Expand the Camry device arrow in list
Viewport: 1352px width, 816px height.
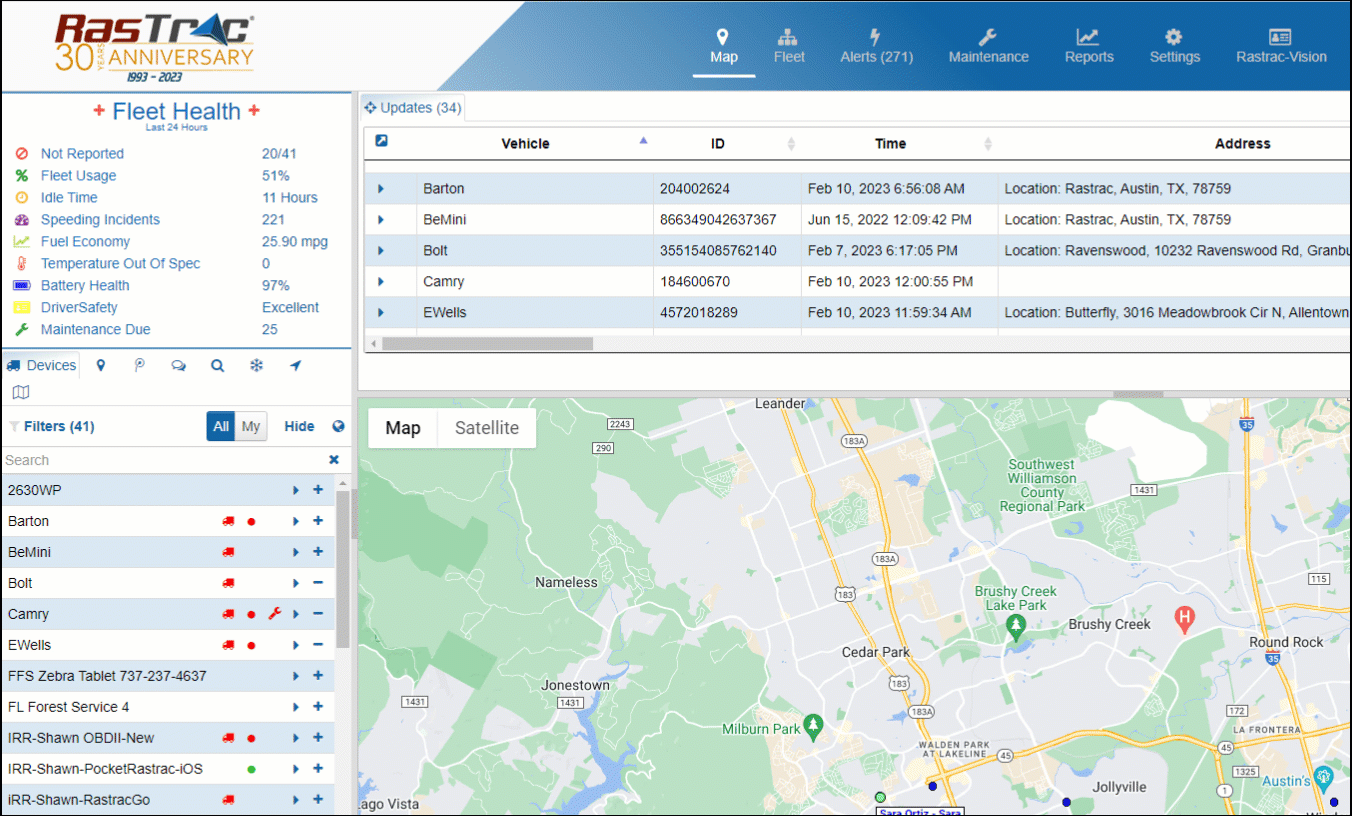(296, 614)
